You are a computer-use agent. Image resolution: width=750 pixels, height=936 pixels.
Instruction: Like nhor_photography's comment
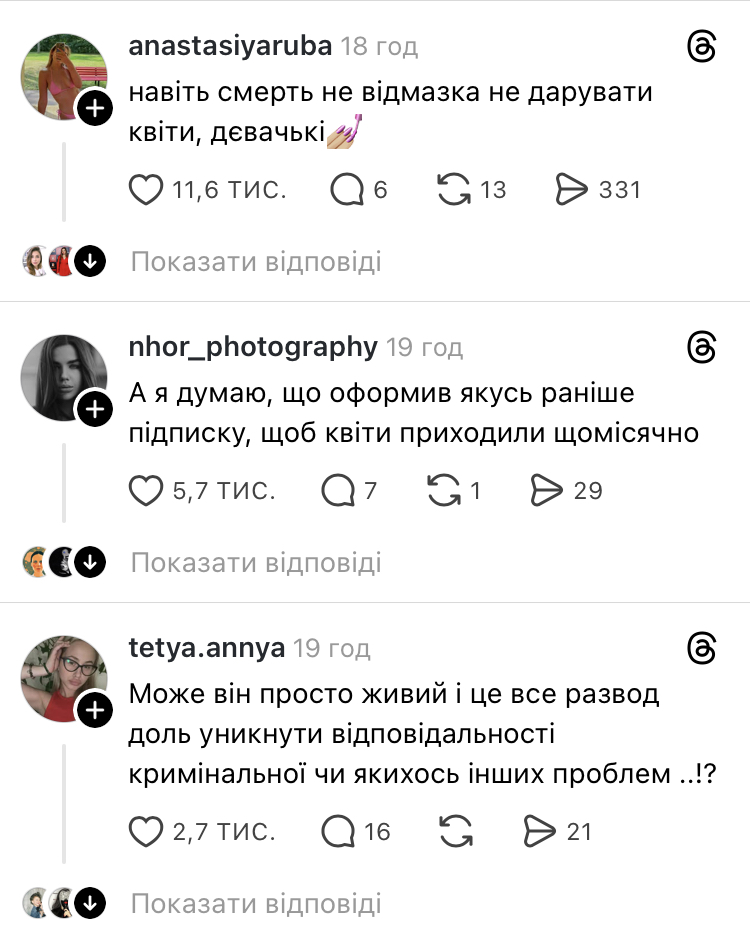click(148, 490)
